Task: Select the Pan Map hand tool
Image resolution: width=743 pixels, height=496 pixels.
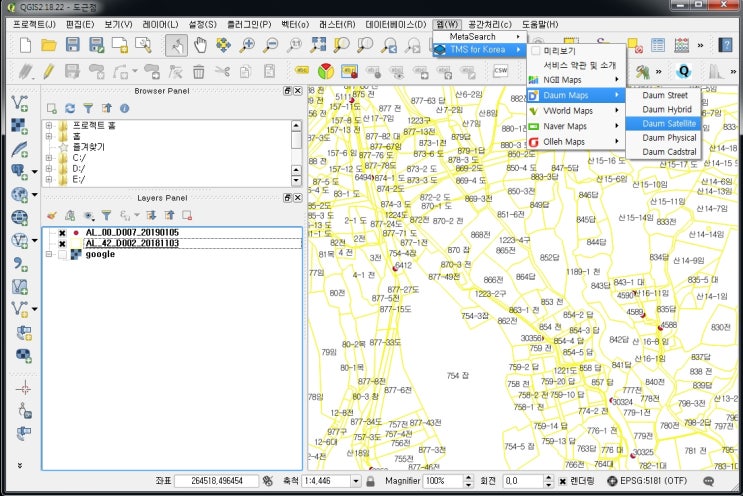Action: coord(200,45)
